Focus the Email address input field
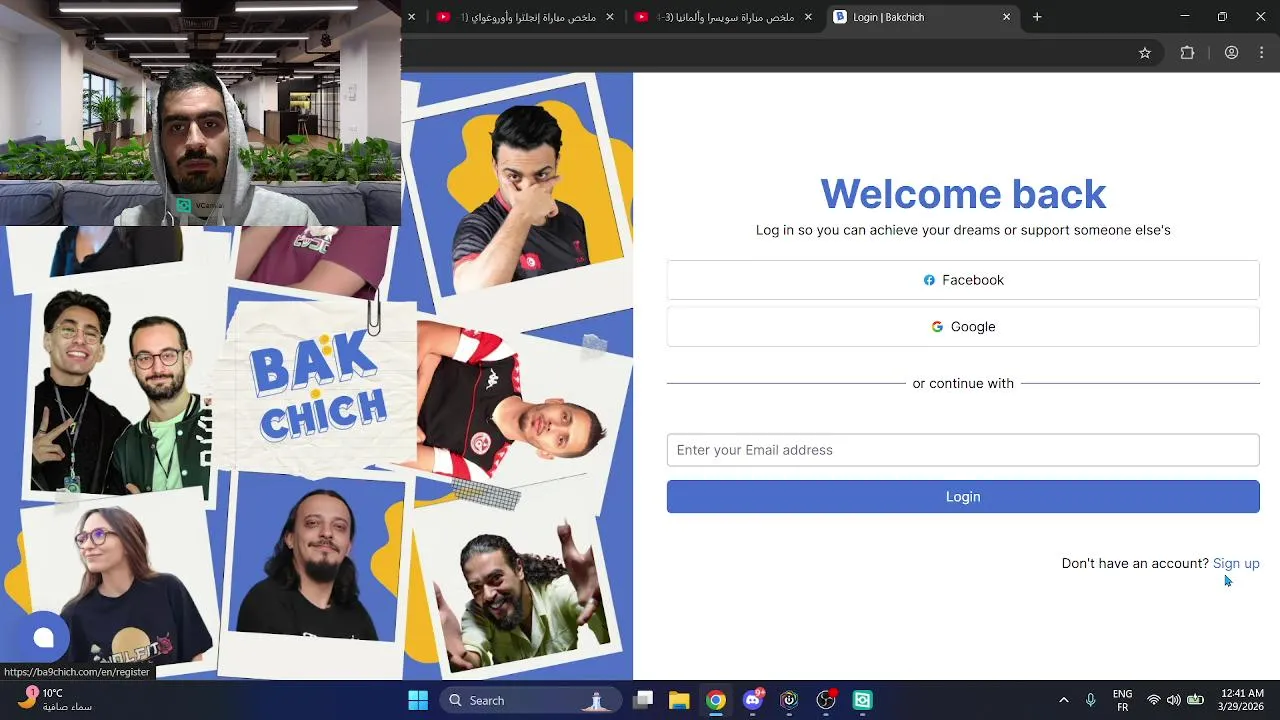The width and height of the screenshot is (1280, 720). [x=963, y=450]
